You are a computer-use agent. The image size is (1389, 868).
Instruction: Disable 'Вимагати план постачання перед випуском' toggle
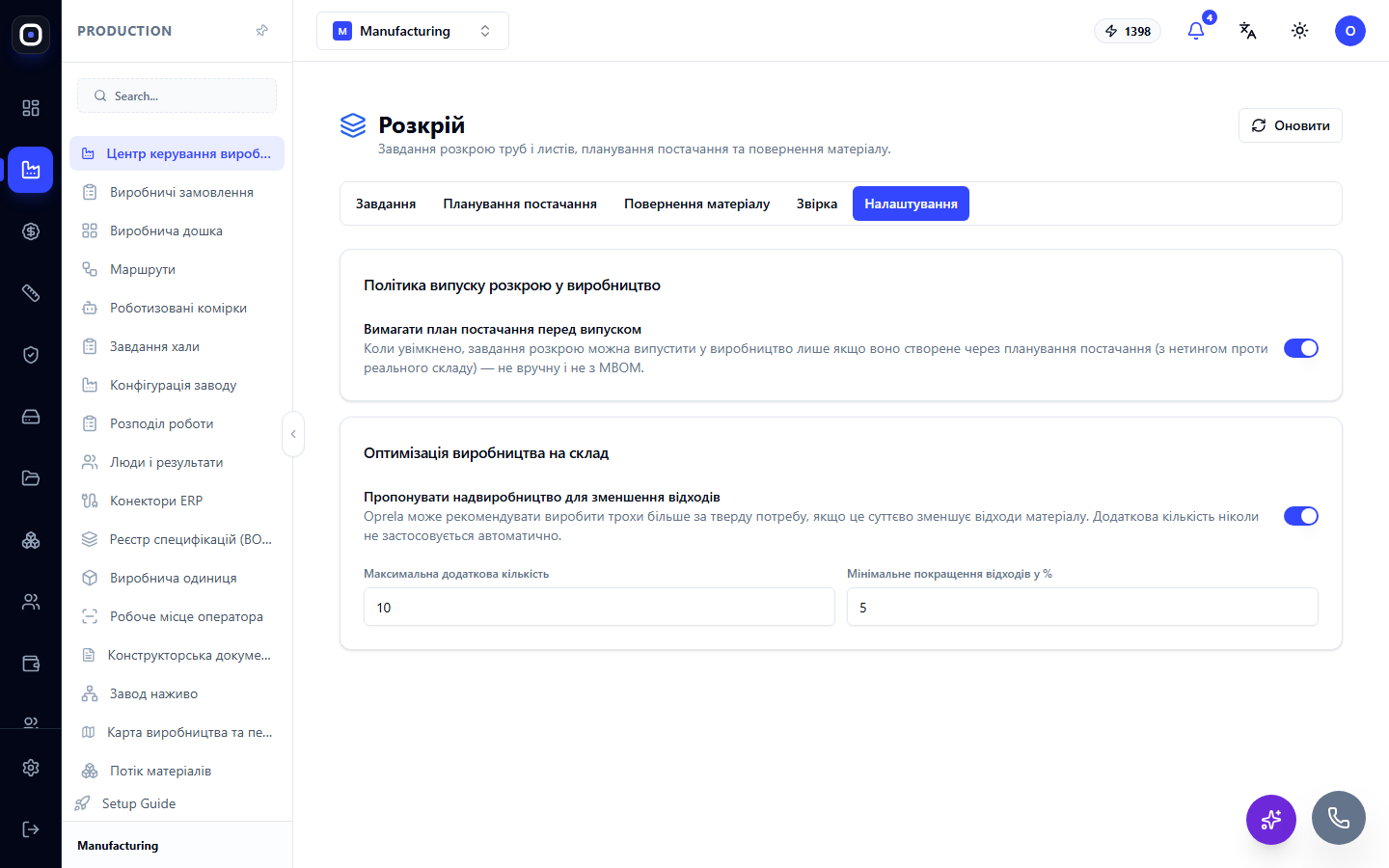click(1301, 348)
